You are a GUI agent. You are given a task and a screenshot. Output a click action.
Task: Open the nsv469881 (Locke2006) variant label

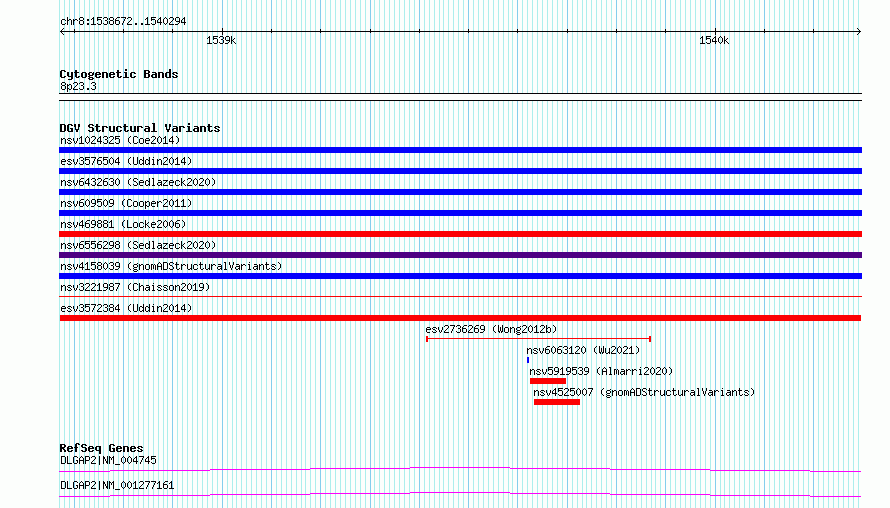tap(123, 224)
